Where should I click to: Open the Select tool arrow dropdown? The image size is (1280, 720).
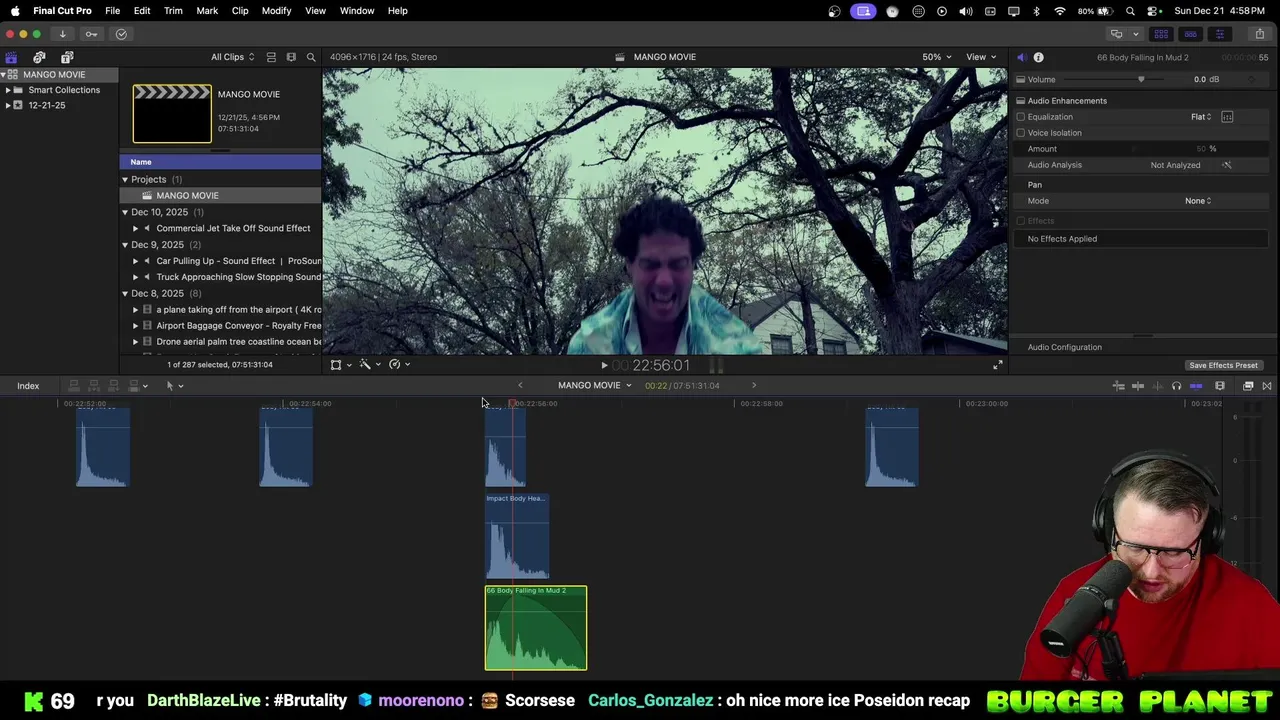[174, 386]
